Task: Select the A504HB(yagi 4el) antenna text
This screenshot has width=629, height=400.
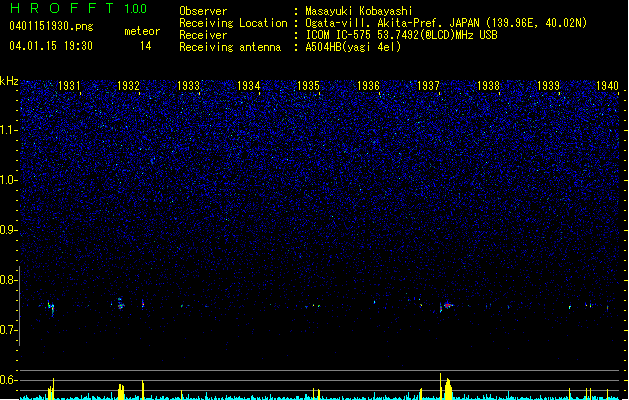Action: [x=353, y=47]
